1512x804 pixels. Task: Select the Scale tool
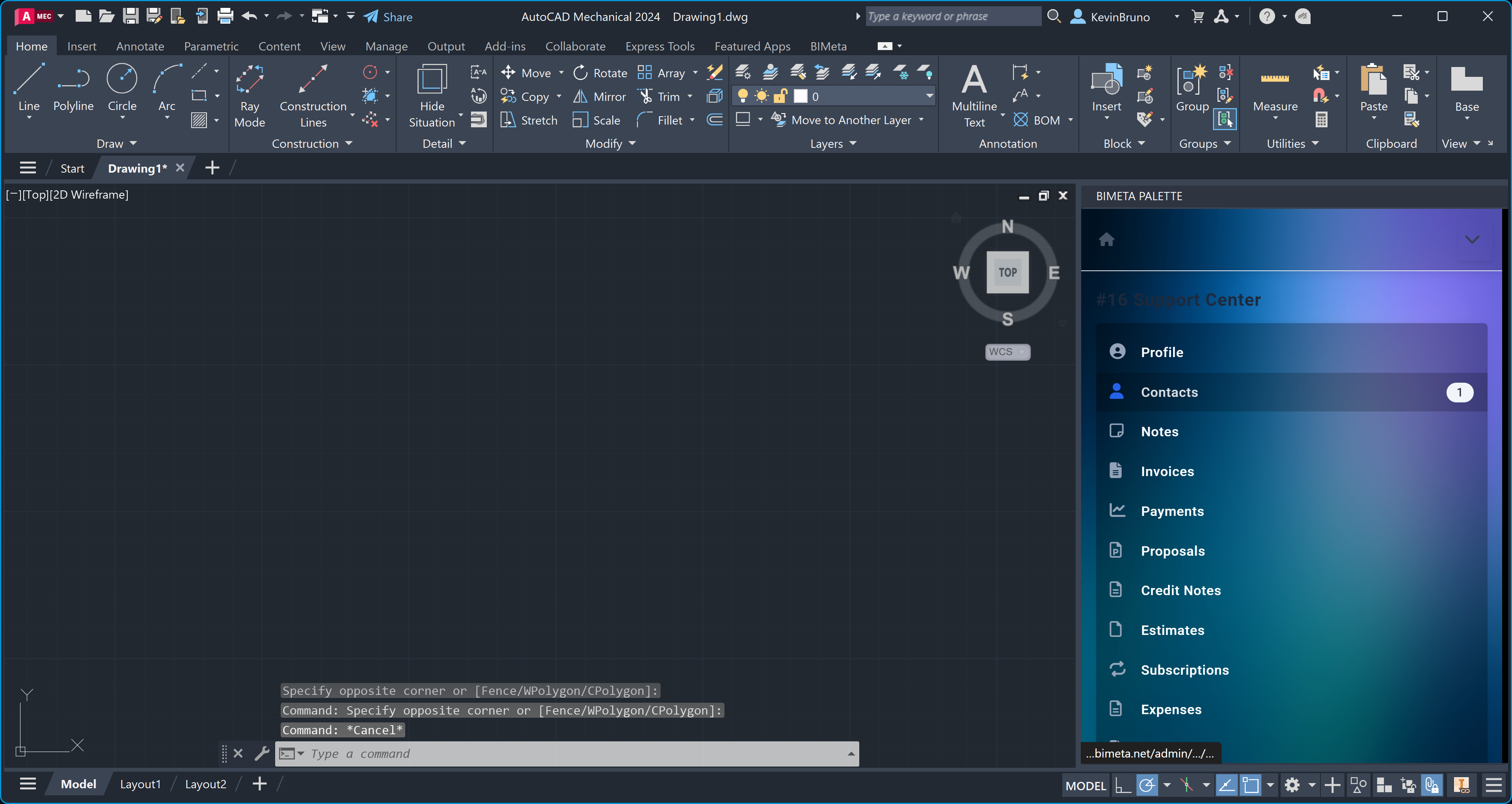pos(596,120)
